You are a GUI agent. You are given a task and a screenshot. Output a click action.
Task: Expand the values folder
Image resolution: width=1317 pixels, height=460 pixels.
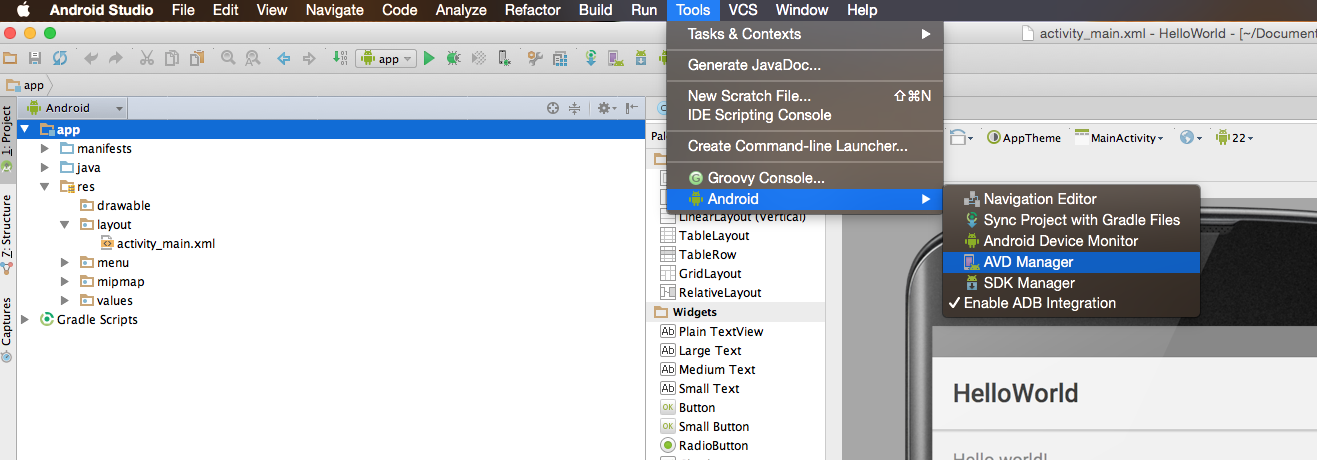pyautogui.click(x=65, y=300)
